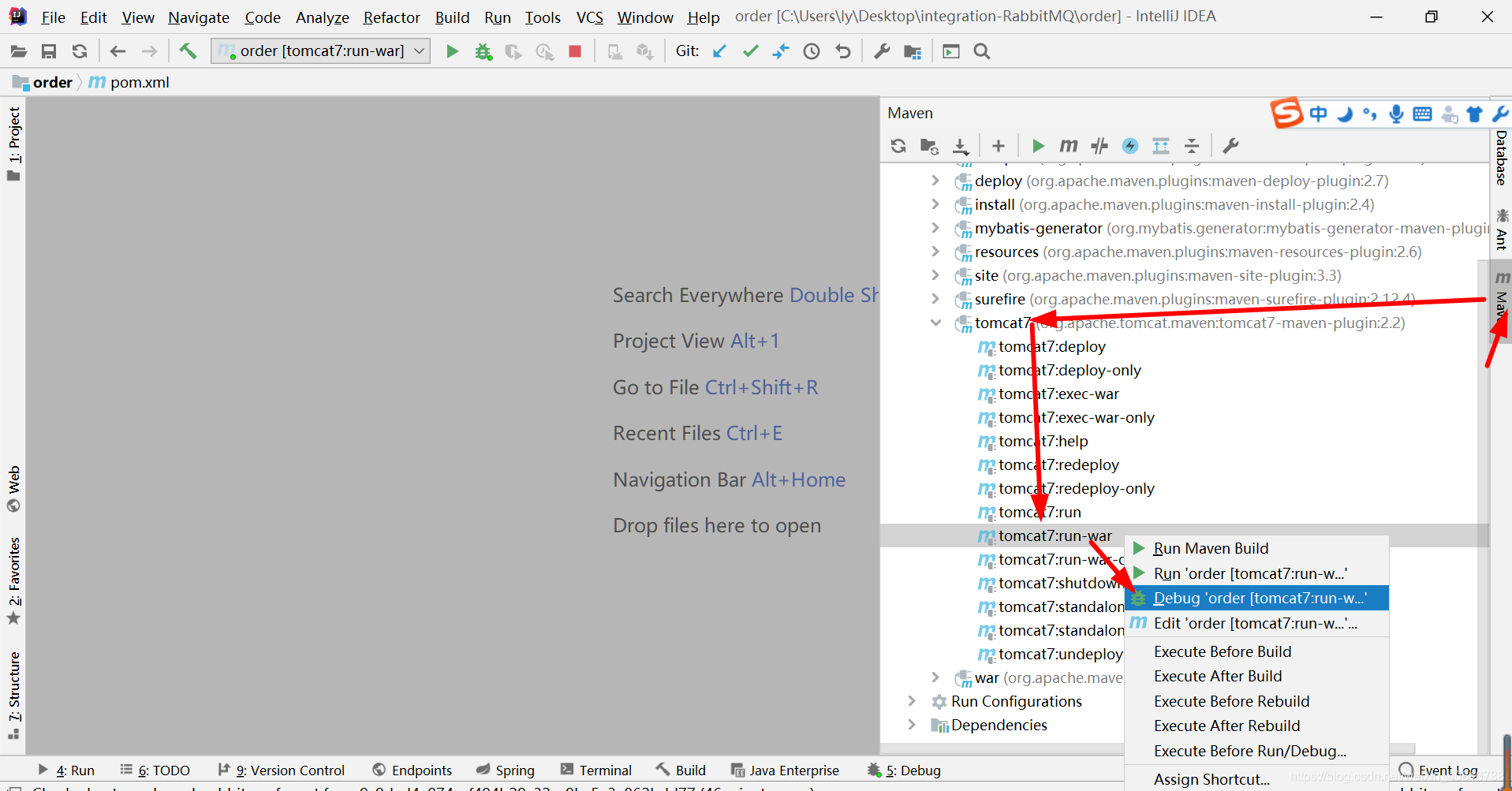
Task: Select 'Execute After Rebuild' menu entry
Action: (1256, 726)
